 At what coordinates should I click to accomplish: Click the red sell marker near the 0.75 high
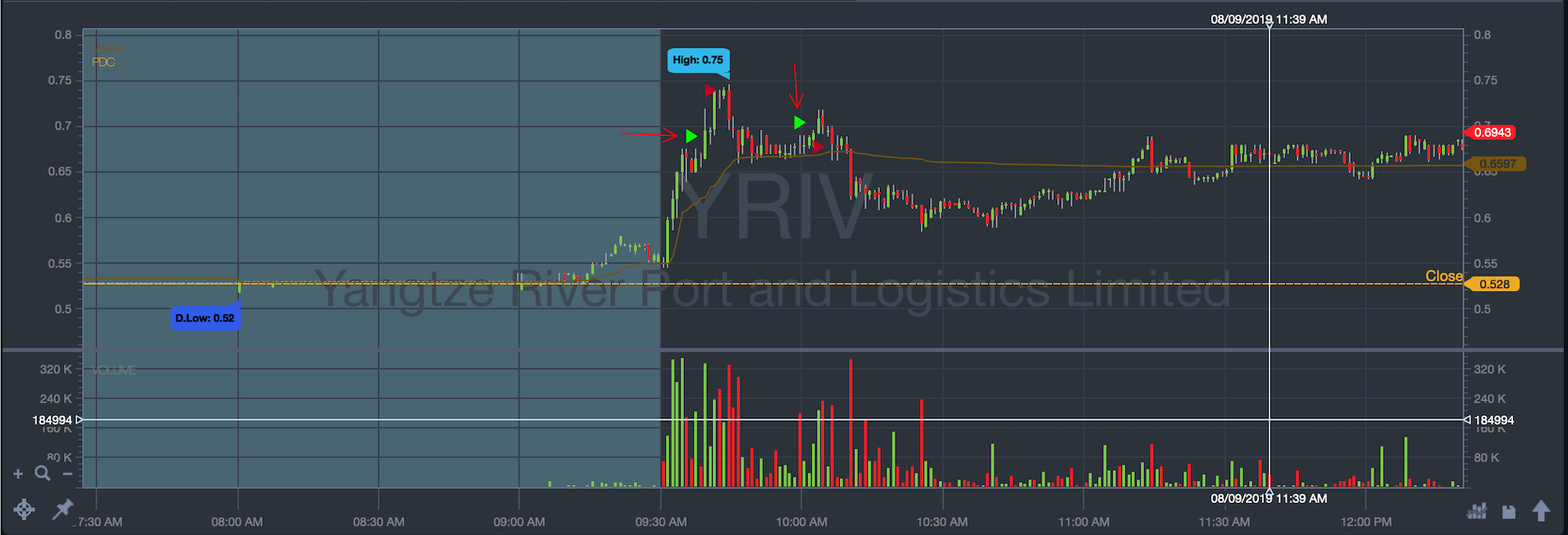[x=710, y=90]
